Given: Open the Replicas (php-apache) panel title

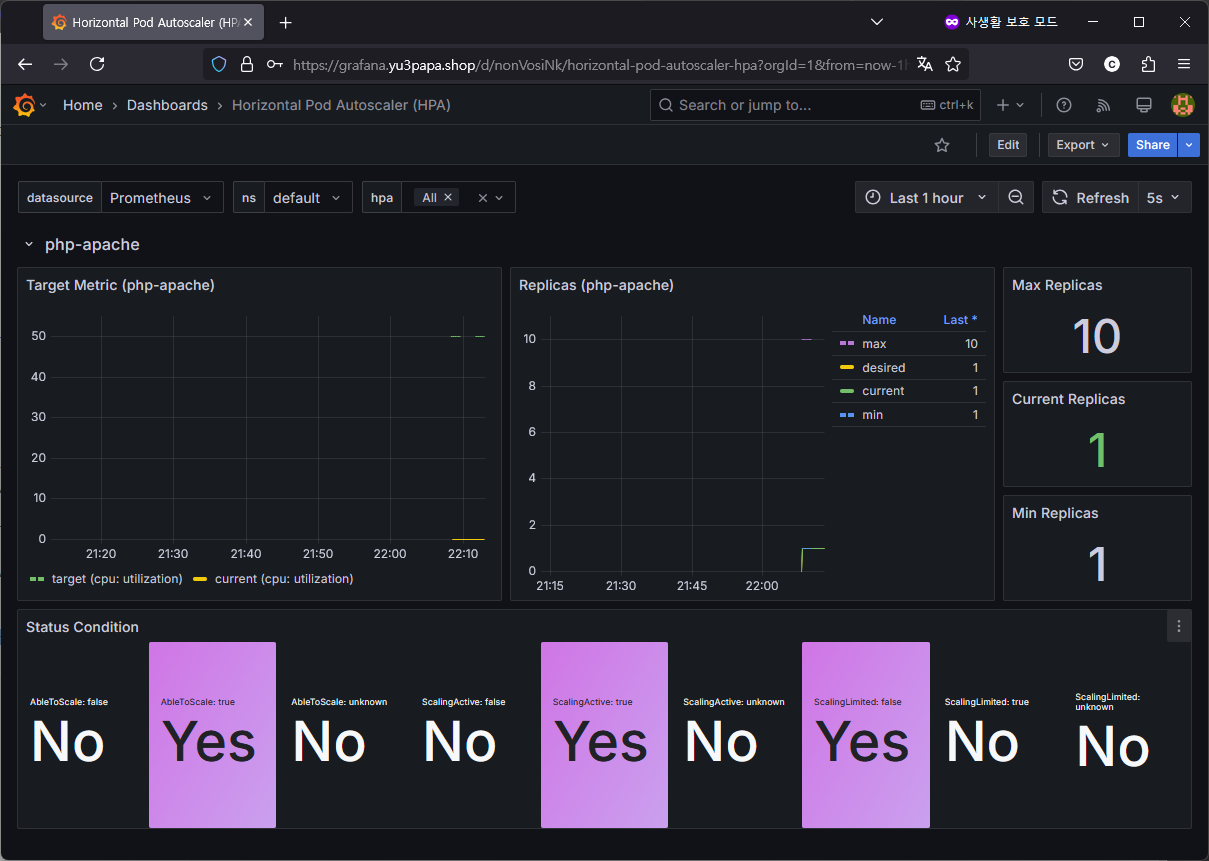Looking at the screenshot, I should point(596,285).
